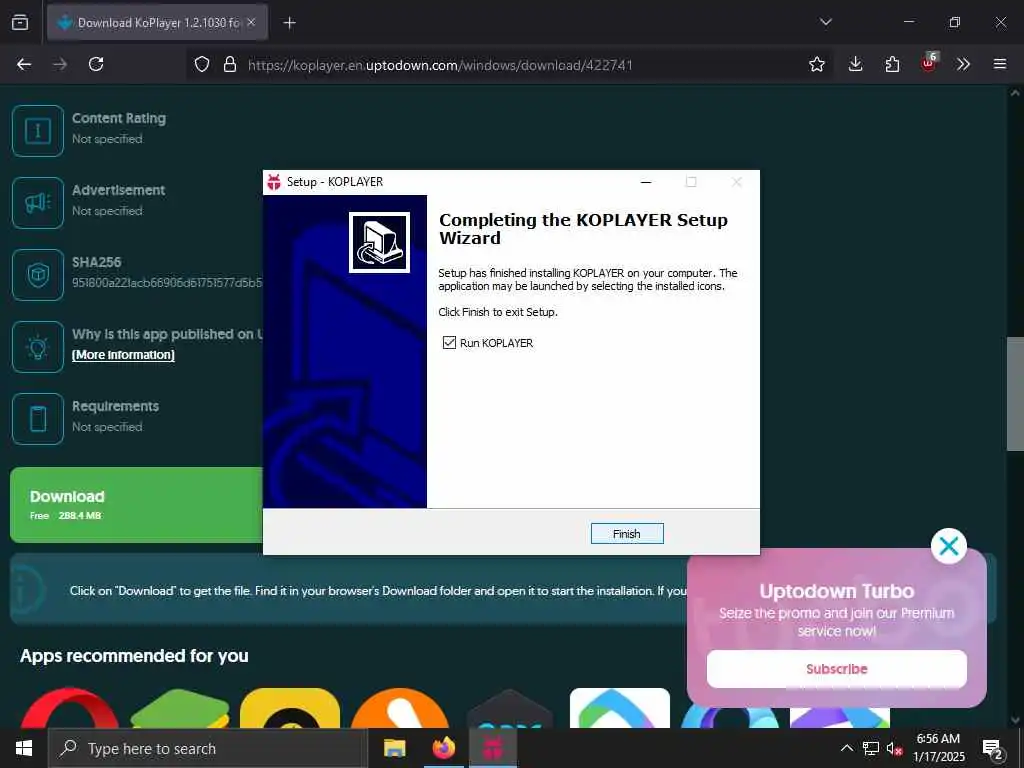Screen dimensions: 1024x768
Task: Click the Content Rating info icon
Action: tap(38, 131)
